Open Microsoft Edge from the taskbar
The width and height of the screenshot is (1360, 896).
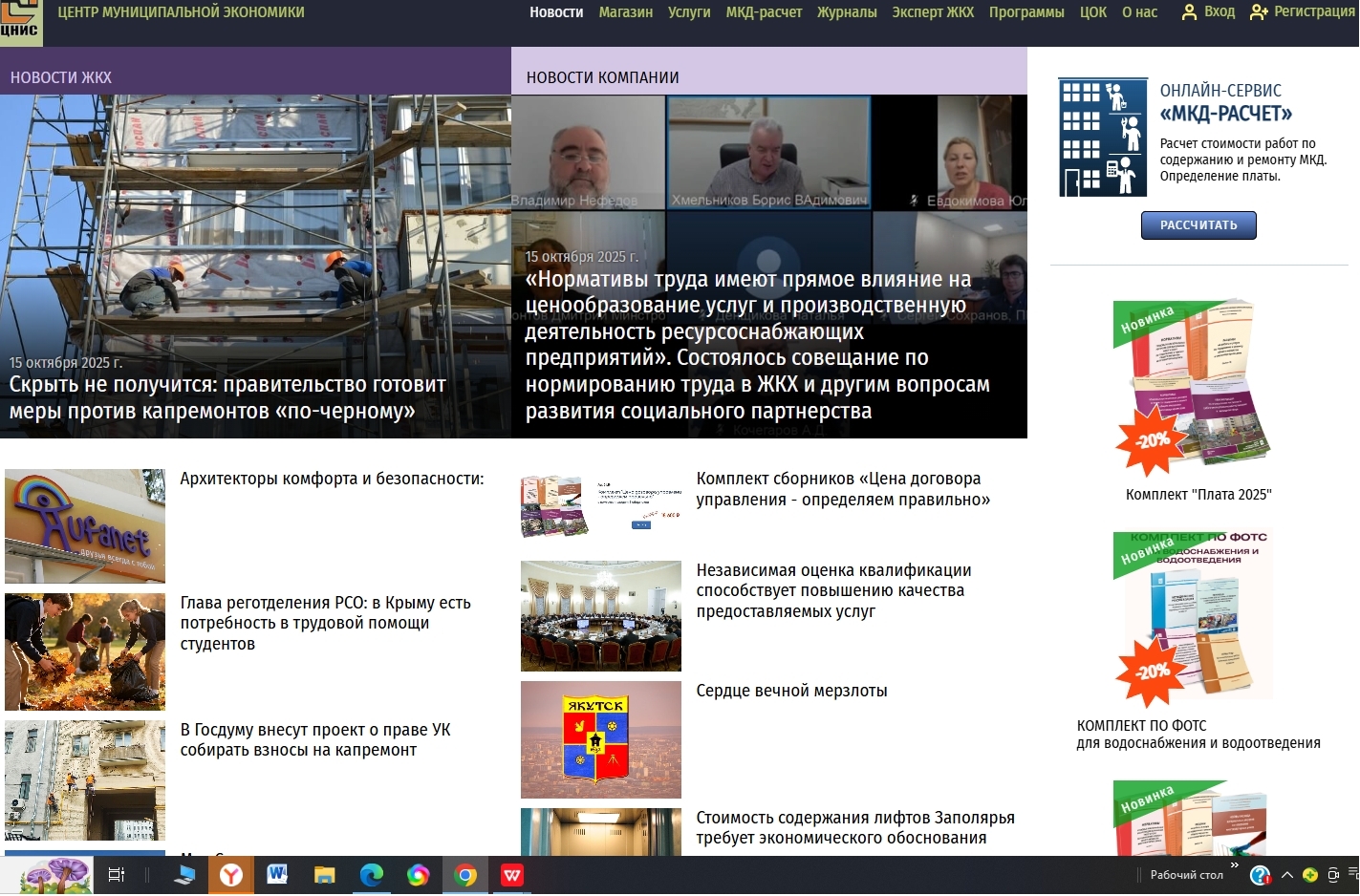coord(371,875)
